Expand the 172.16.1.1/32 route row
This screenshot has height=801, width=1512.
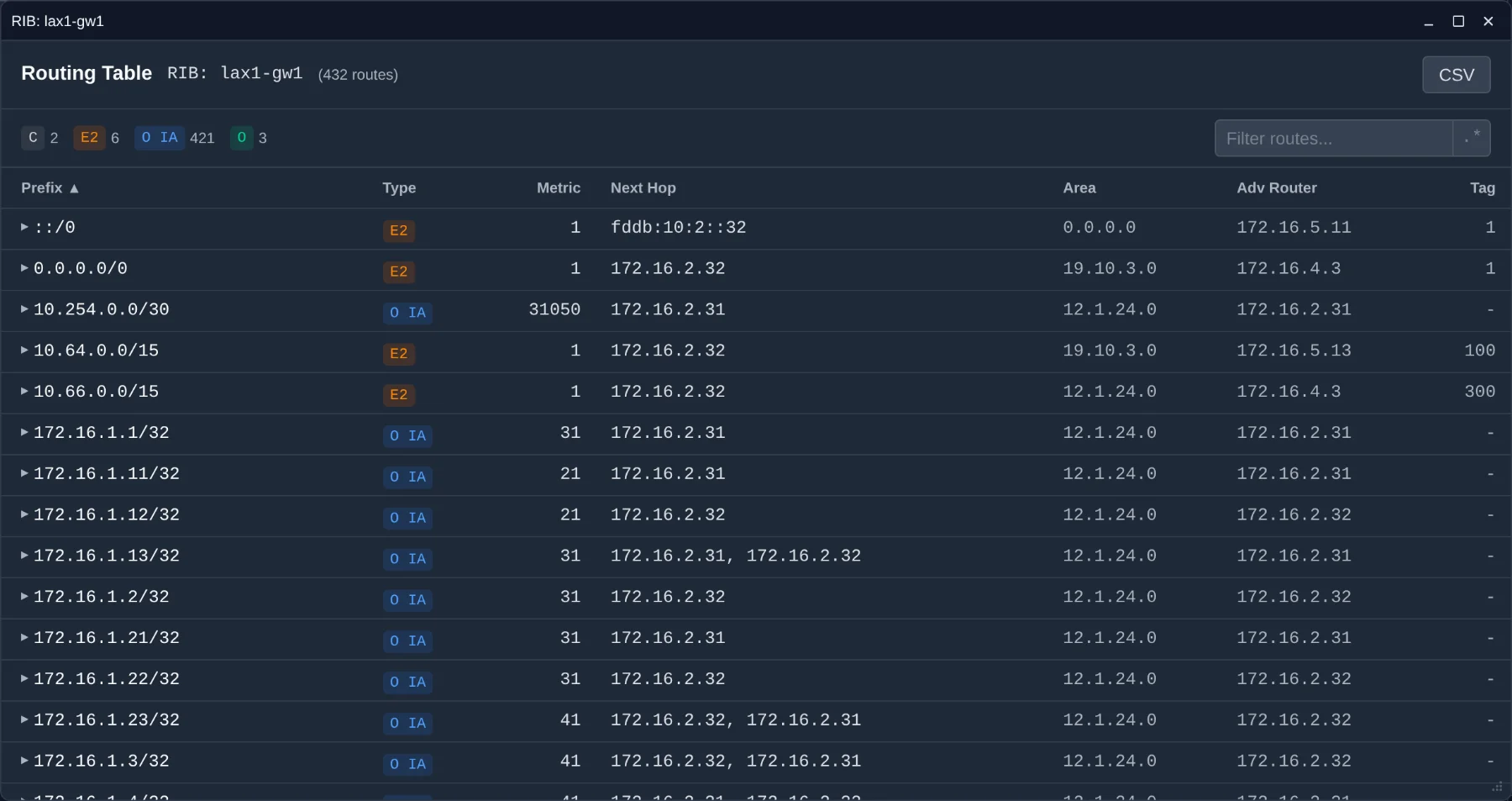[24, 433]
